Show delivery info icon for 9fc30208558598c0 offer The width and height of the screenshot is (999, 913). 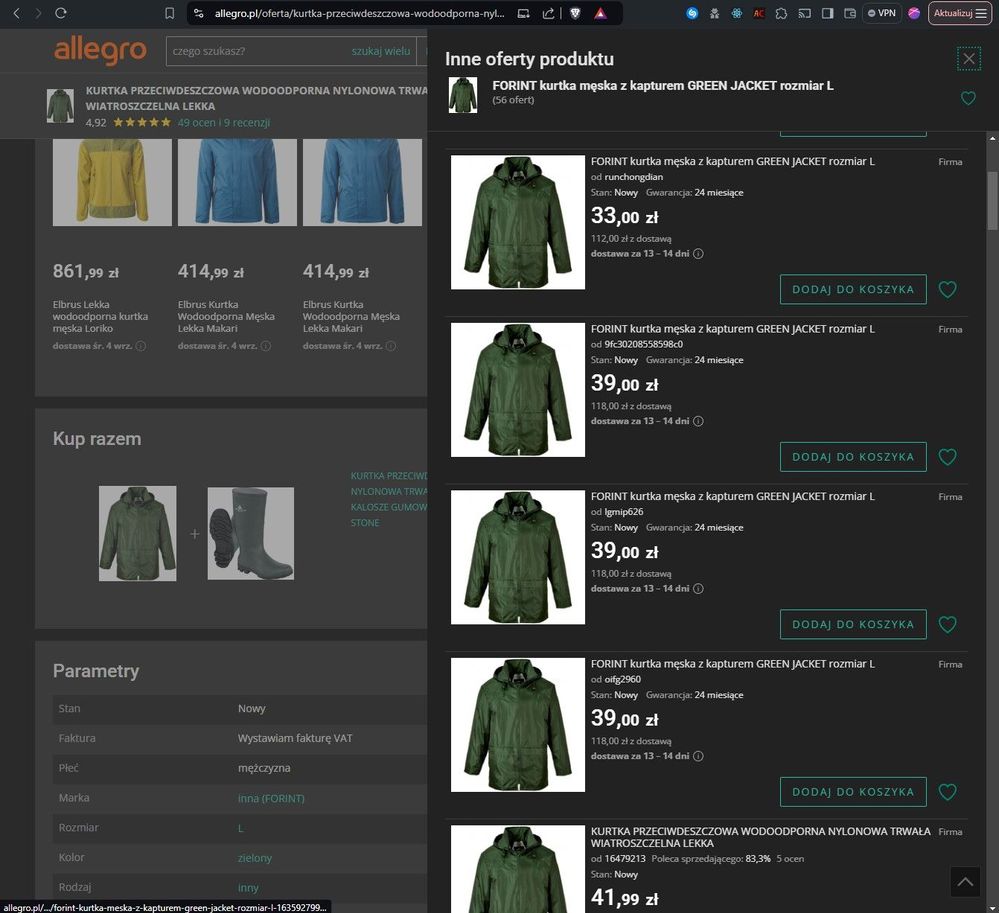(698, 421)
